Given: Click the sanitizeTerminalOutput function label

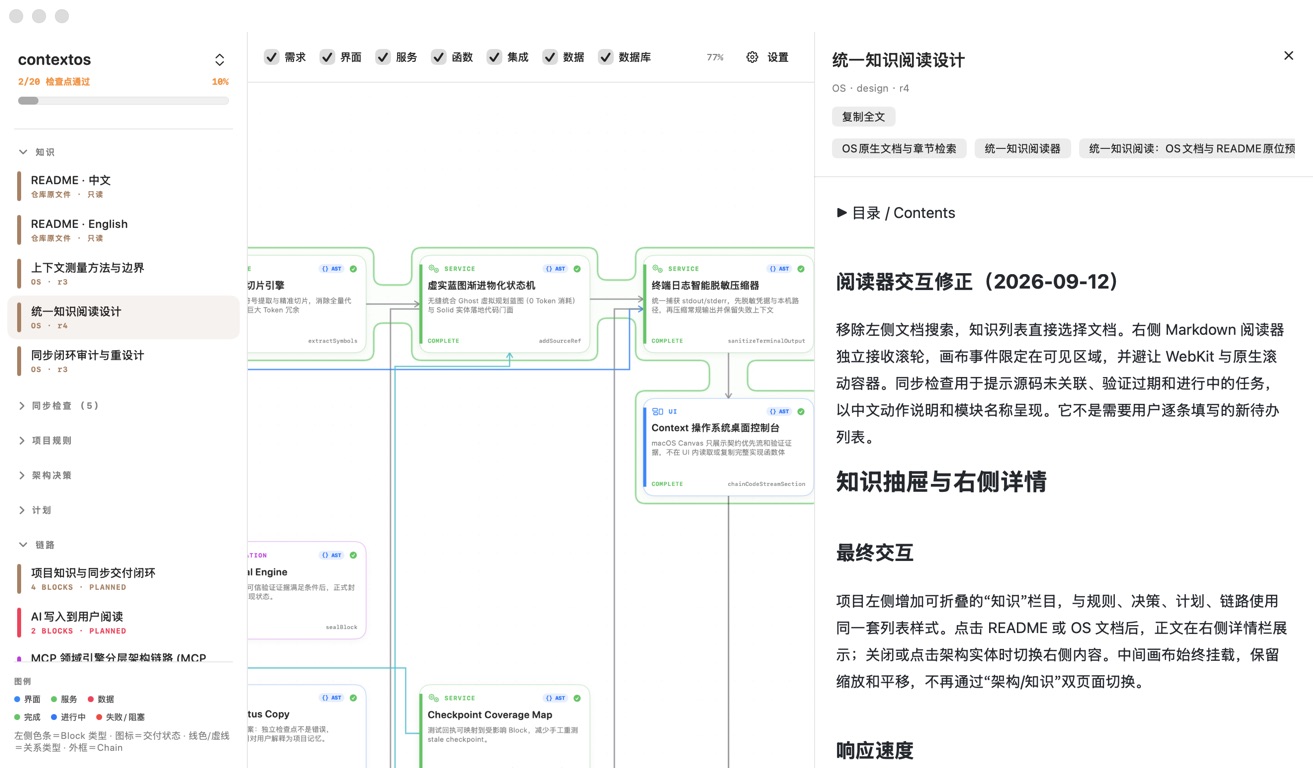Looking at the screenshot, I should pyautogui.click(x=766, y=341).
